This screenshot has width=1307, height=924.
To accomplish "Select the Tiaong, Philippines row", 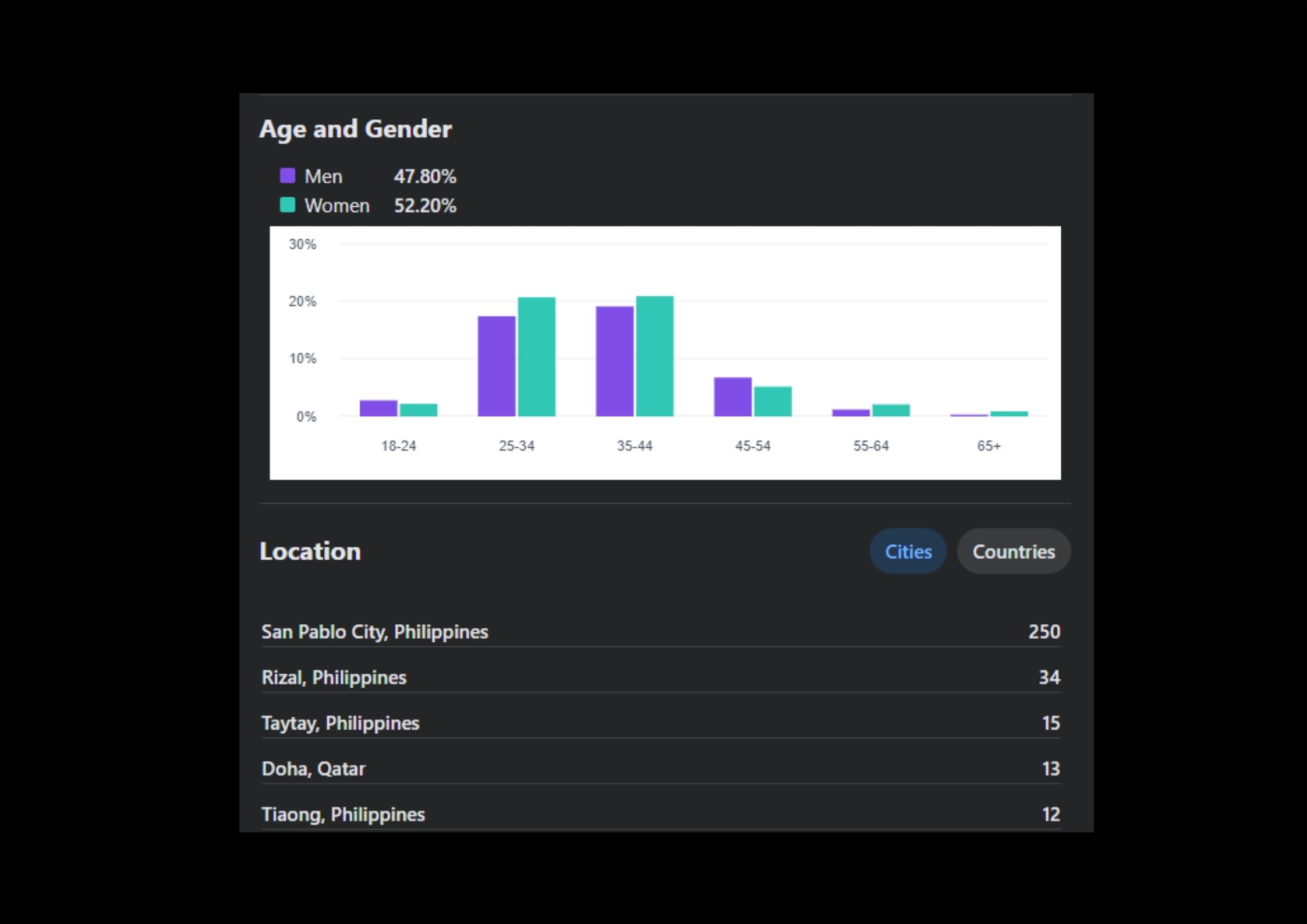I will 343,814.
